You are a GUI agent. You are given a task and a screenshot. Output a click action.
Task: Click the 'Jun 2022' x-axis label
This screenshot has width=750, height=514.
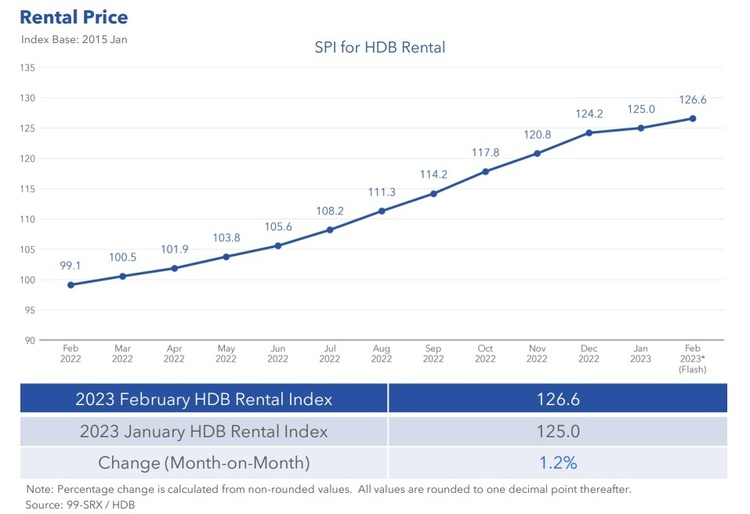pos(278,353)
